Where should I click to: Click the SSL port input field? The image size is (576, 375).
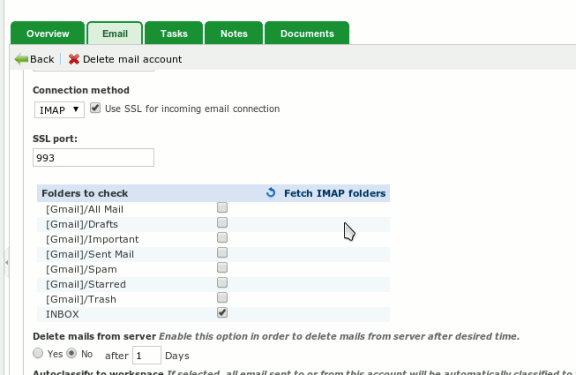93,158
